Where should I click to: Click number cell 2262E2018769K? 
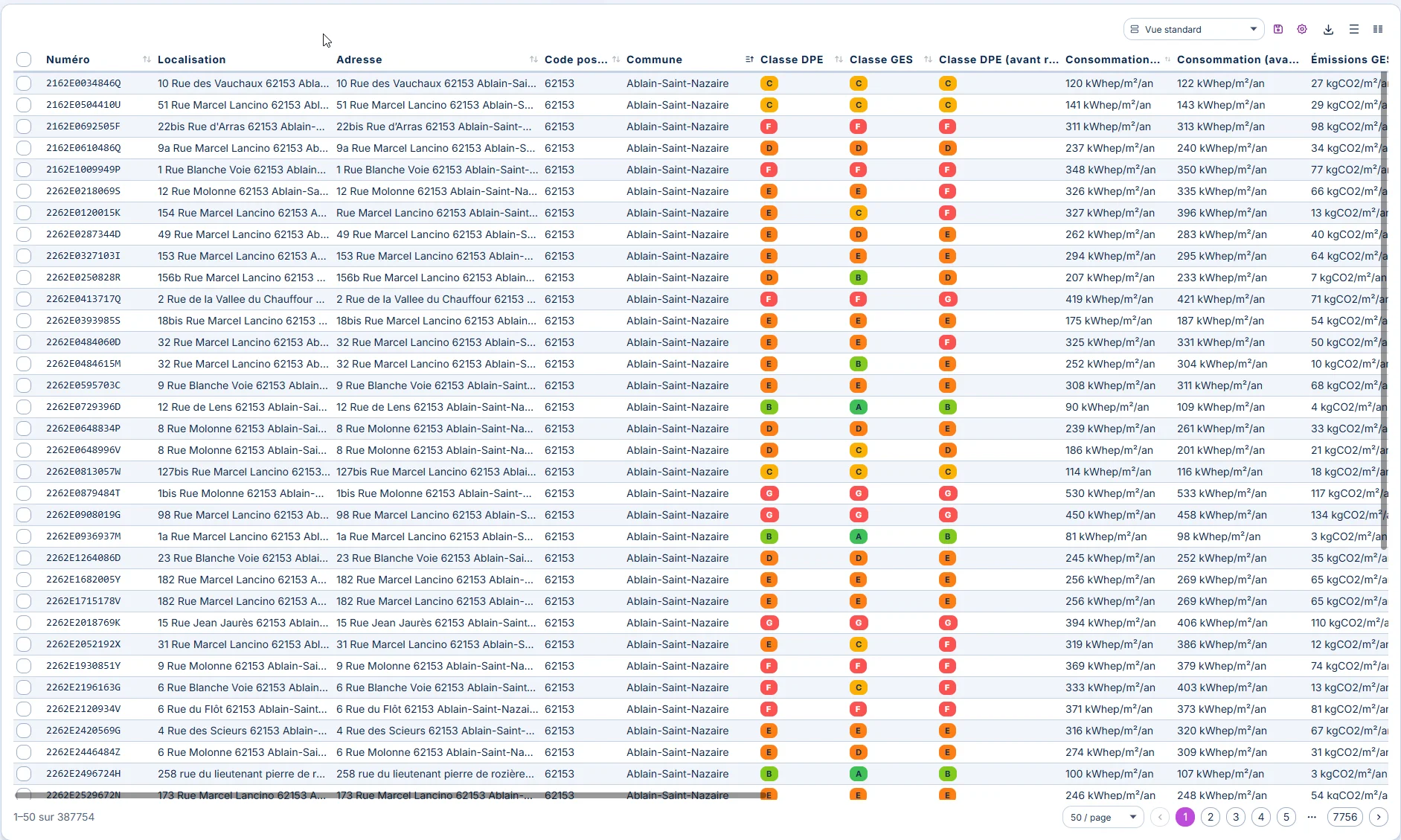tap(83, 623)
